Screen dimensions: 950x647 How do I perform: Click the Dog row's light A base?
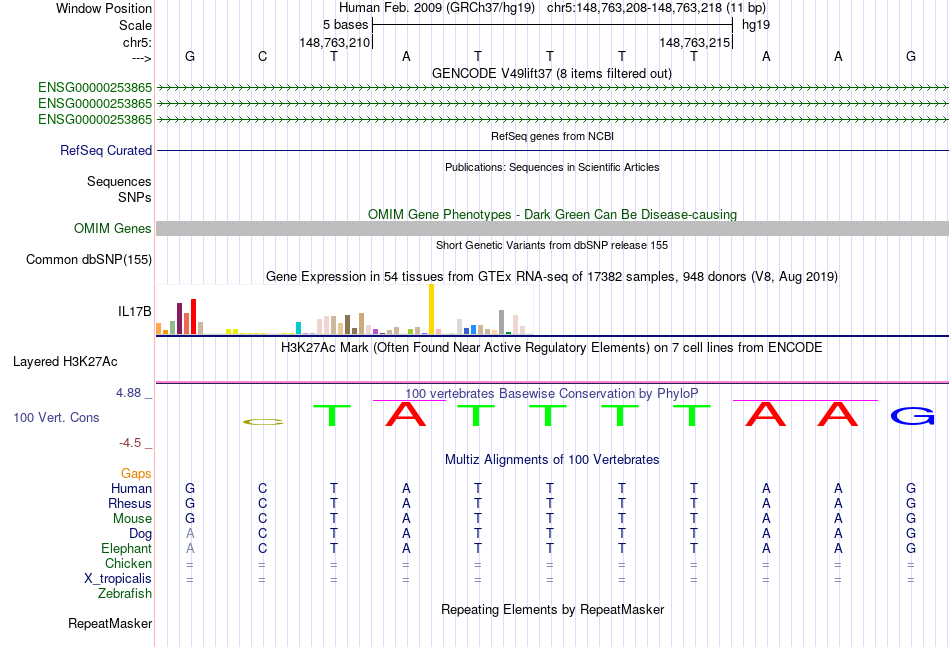click(x=190, y=534)
